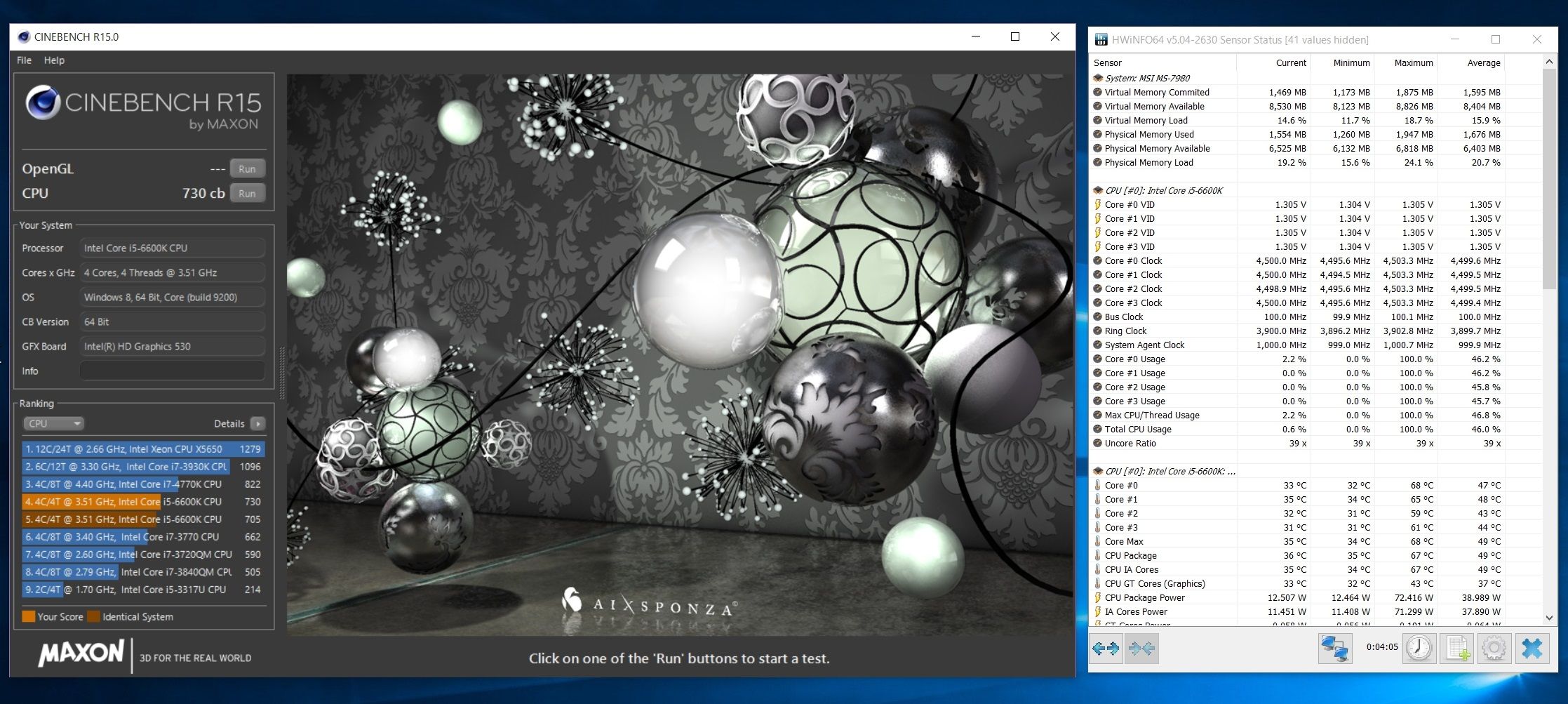This screenshot has width=1568, height=704.
Task: Select ranking entry 2 Core i7-3930K
Action: pos(143,467)
